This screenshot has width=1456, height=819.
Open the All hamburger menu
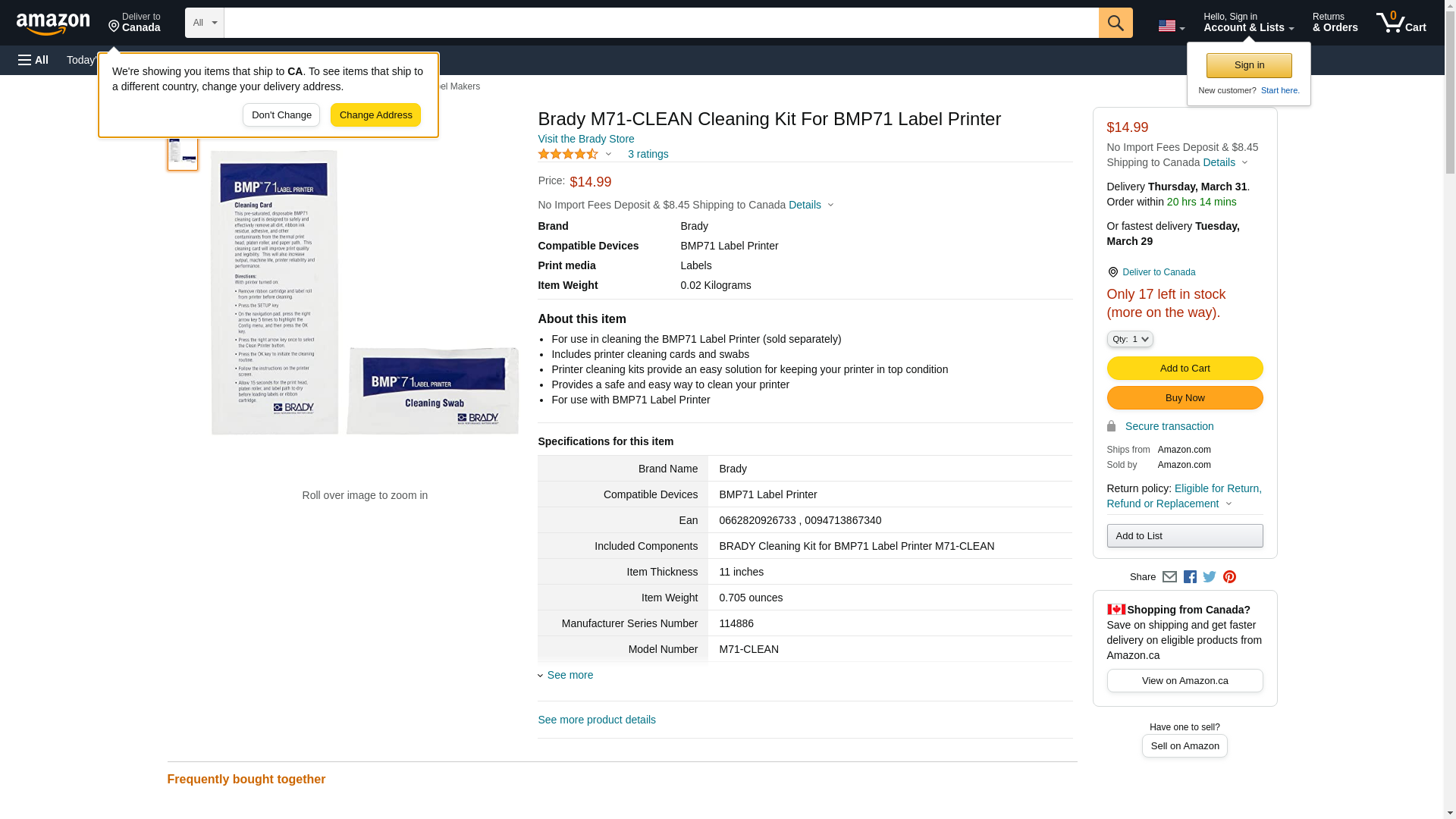pyautogui.click(x=33, y=60)
